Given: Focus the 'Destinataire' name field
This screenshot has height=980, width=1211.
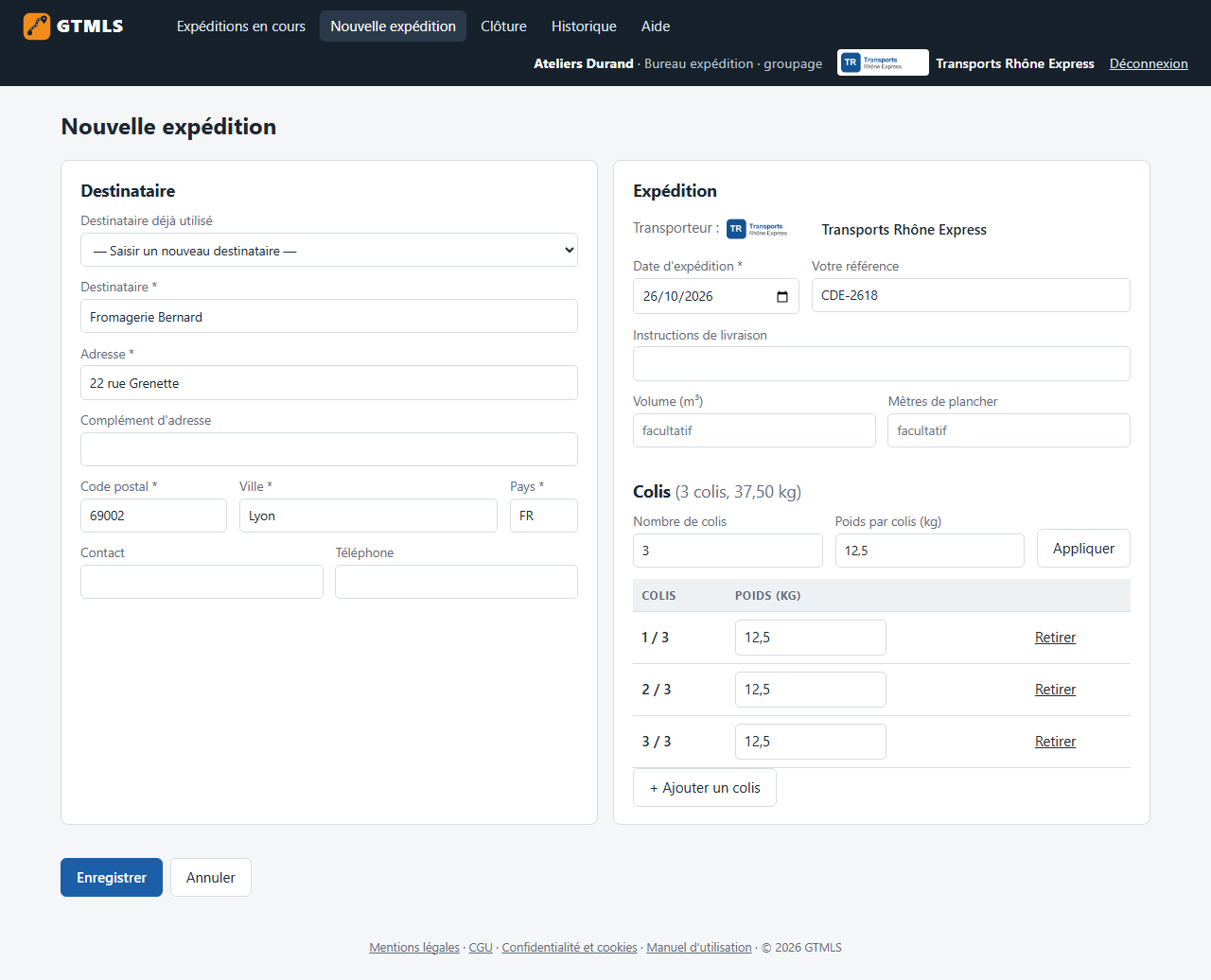Looking at the screenshot, I should click(x=329, y=317).
